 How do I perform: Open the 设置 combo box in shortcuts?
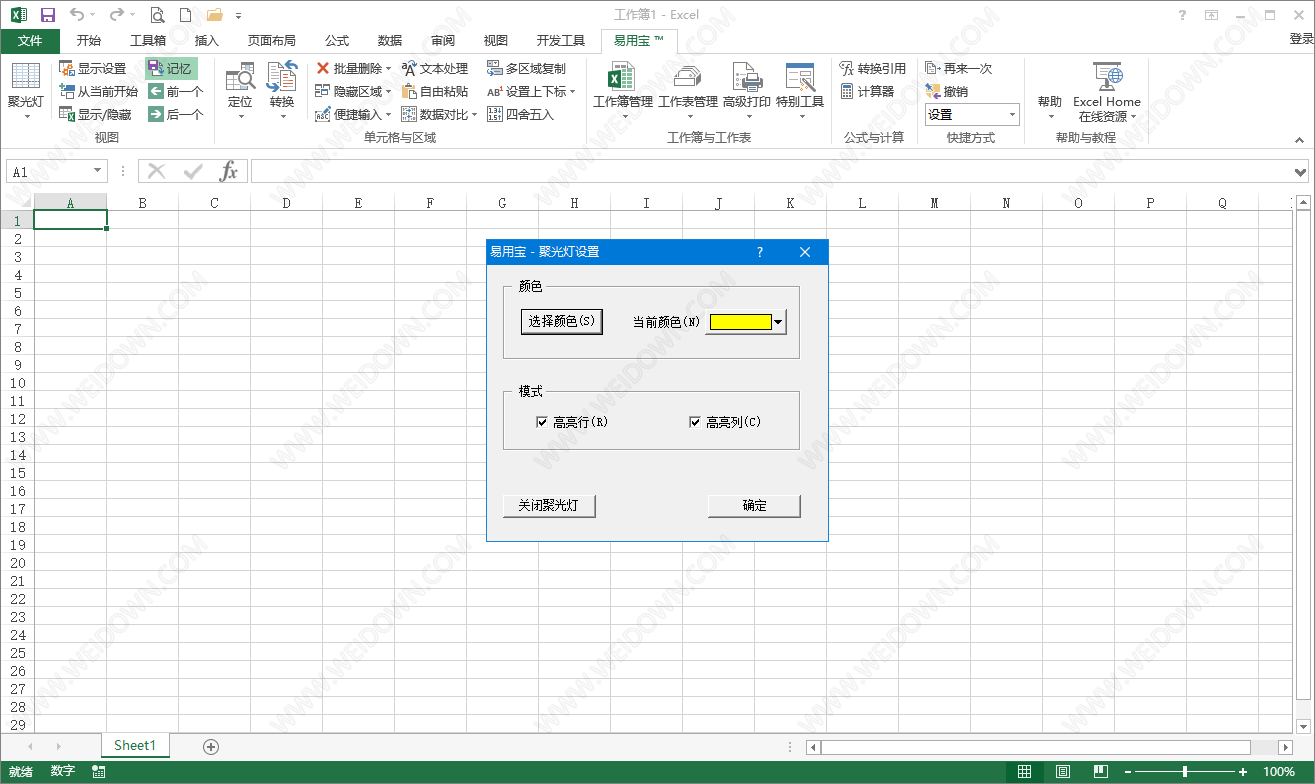pyautogui.click(x=971, y=114)
